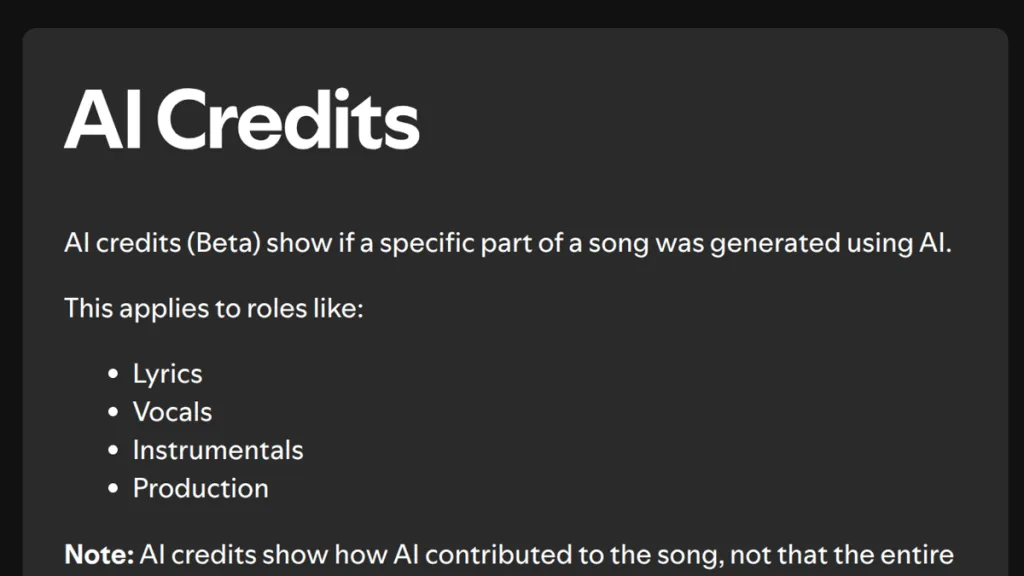Click the bullet point beside Instrumentals
The image size is (1024, 576).
[x=113, y=451]
